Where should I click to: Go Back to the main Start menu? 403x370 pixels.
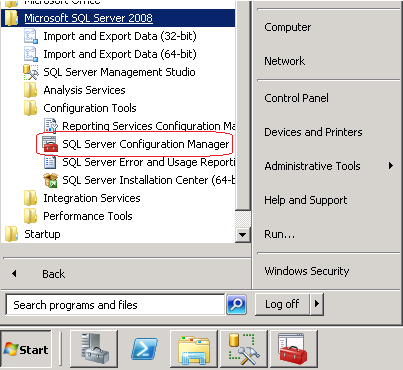click(53, 274)
